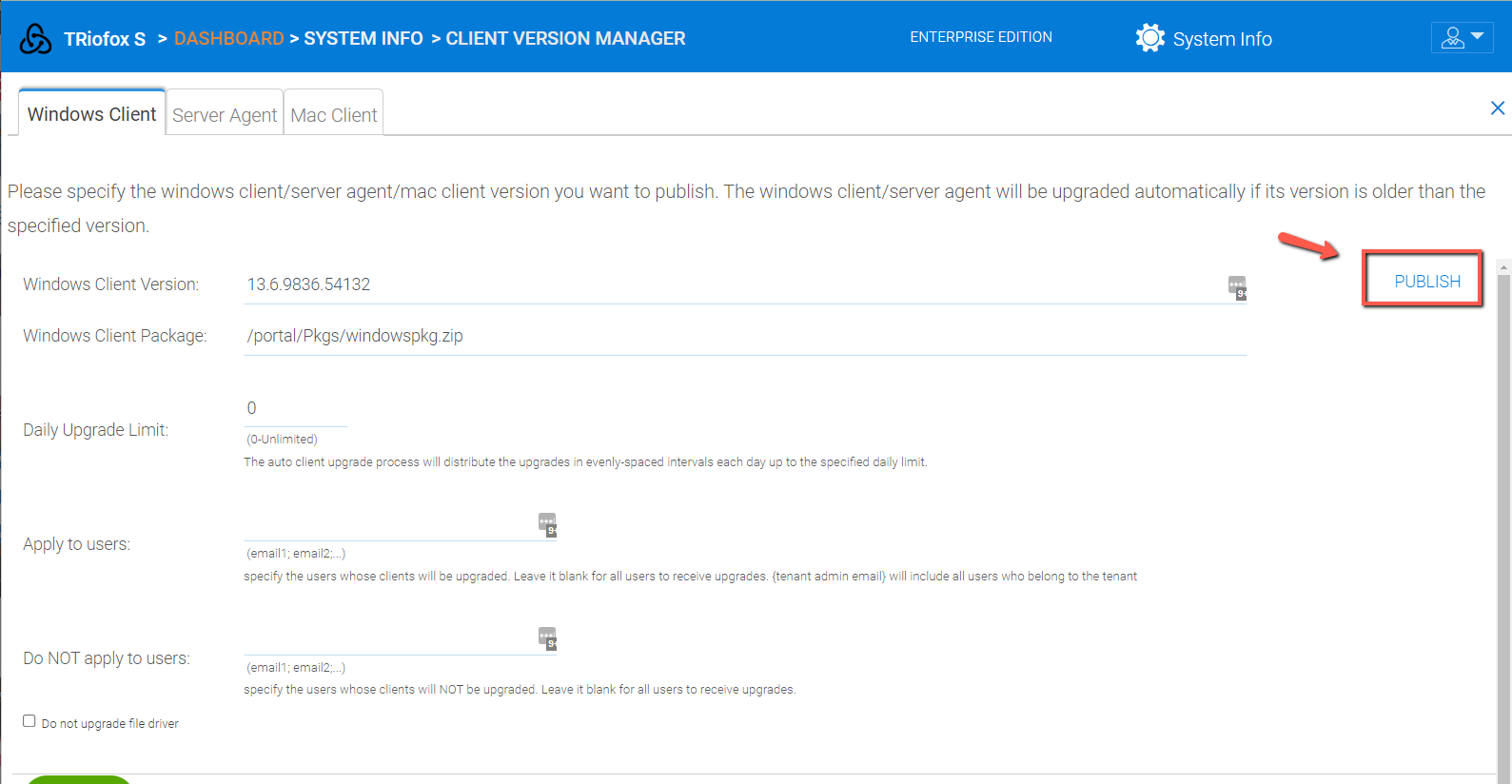1512x784 pixels.
Task: Click the 'Windows Client Version:' label
Action: coord(111,284)
